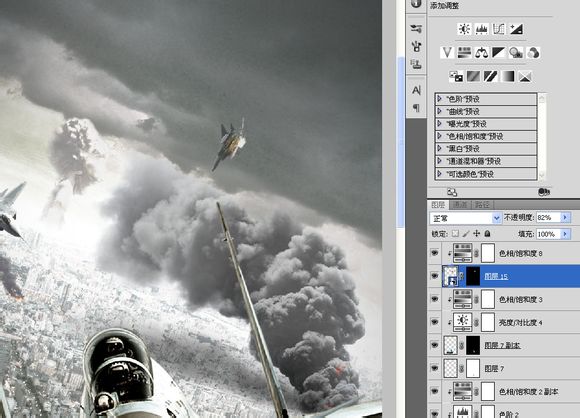Toggle clip-to-layer at Adjustments panel bottom right
The width and height of the screenshot is (580, 418).
click(x=544, y=192)
